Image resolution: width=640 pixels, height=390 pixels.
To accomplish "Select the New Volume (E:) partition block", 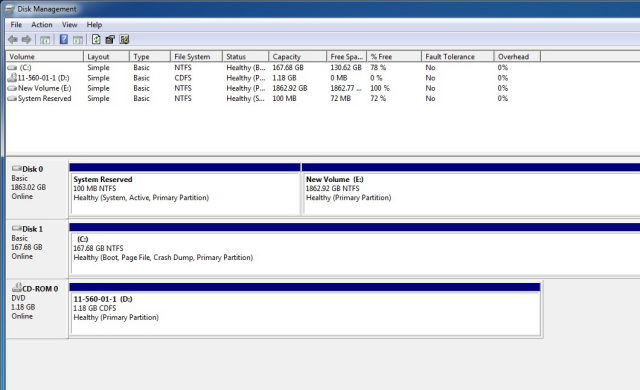I will coord(471,190).
